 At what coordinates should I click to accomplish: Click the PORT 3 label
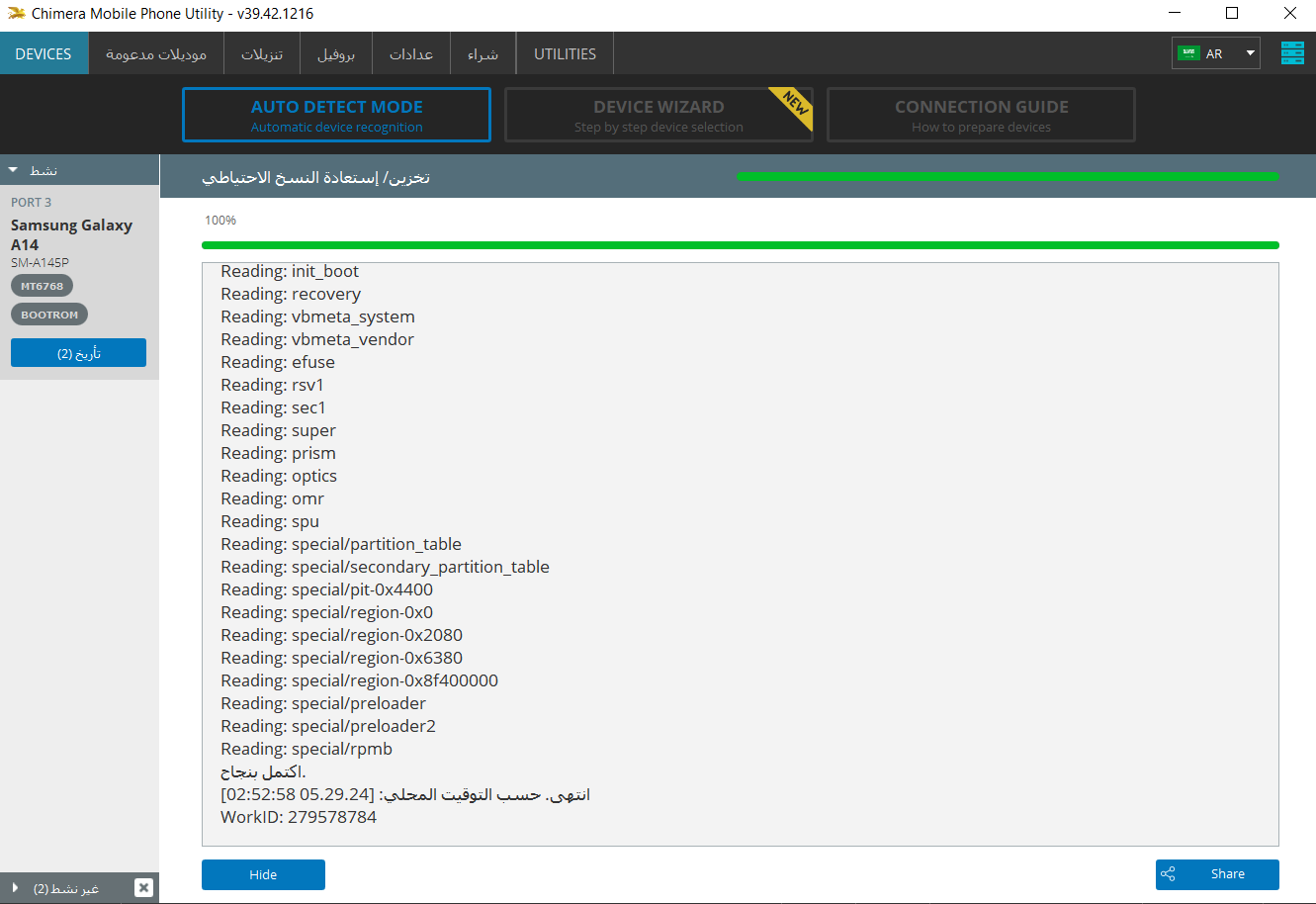click(x=32, y=202)
